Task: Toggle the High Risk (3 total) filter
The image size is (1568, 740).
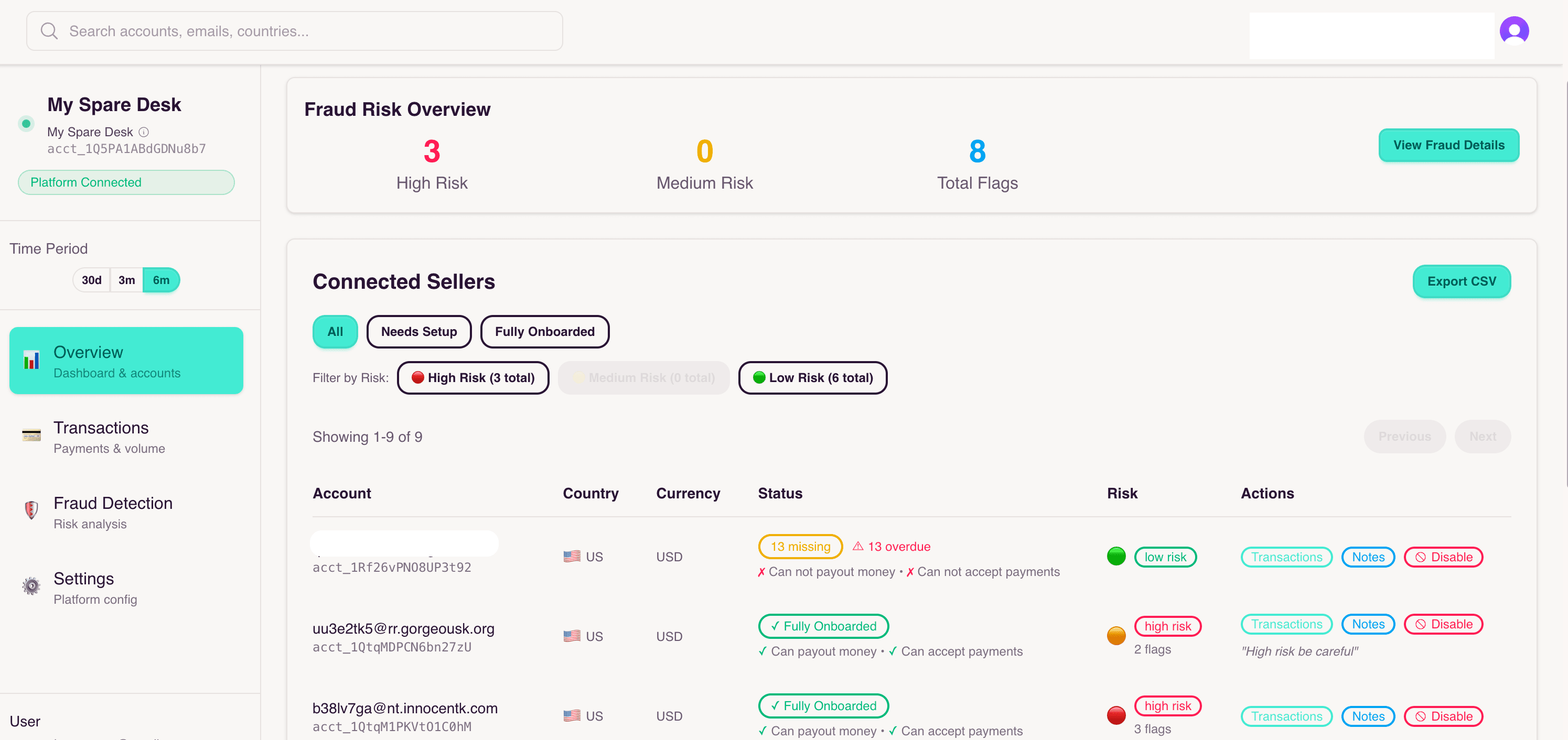Action: click(x=473, y=377)
